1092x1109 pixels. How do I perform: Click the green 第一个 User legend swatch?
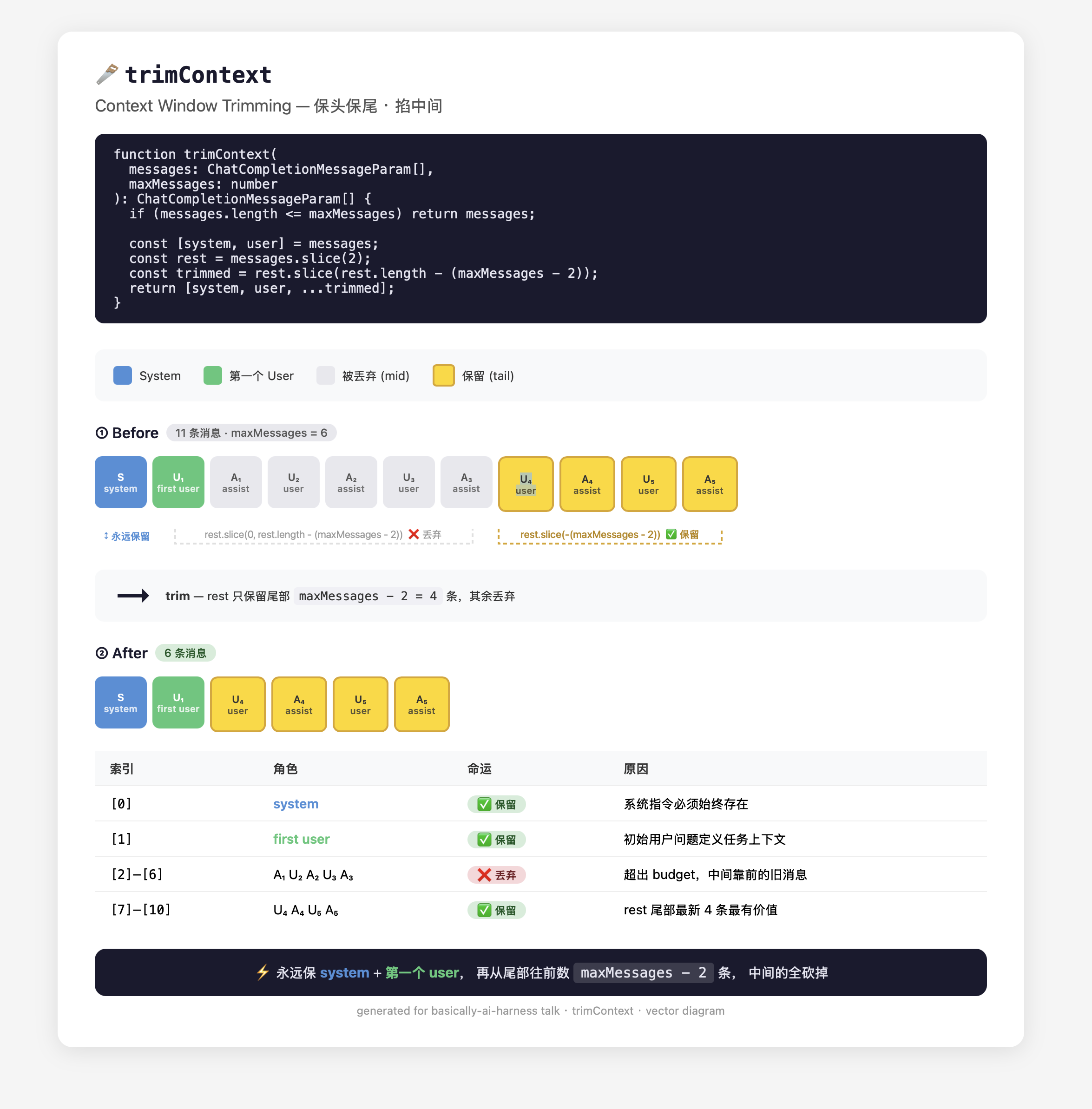point(213,375)
